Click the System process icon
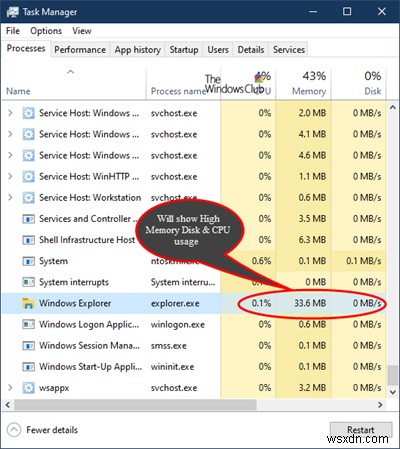The image size is (400, 449). pos(28,261)
